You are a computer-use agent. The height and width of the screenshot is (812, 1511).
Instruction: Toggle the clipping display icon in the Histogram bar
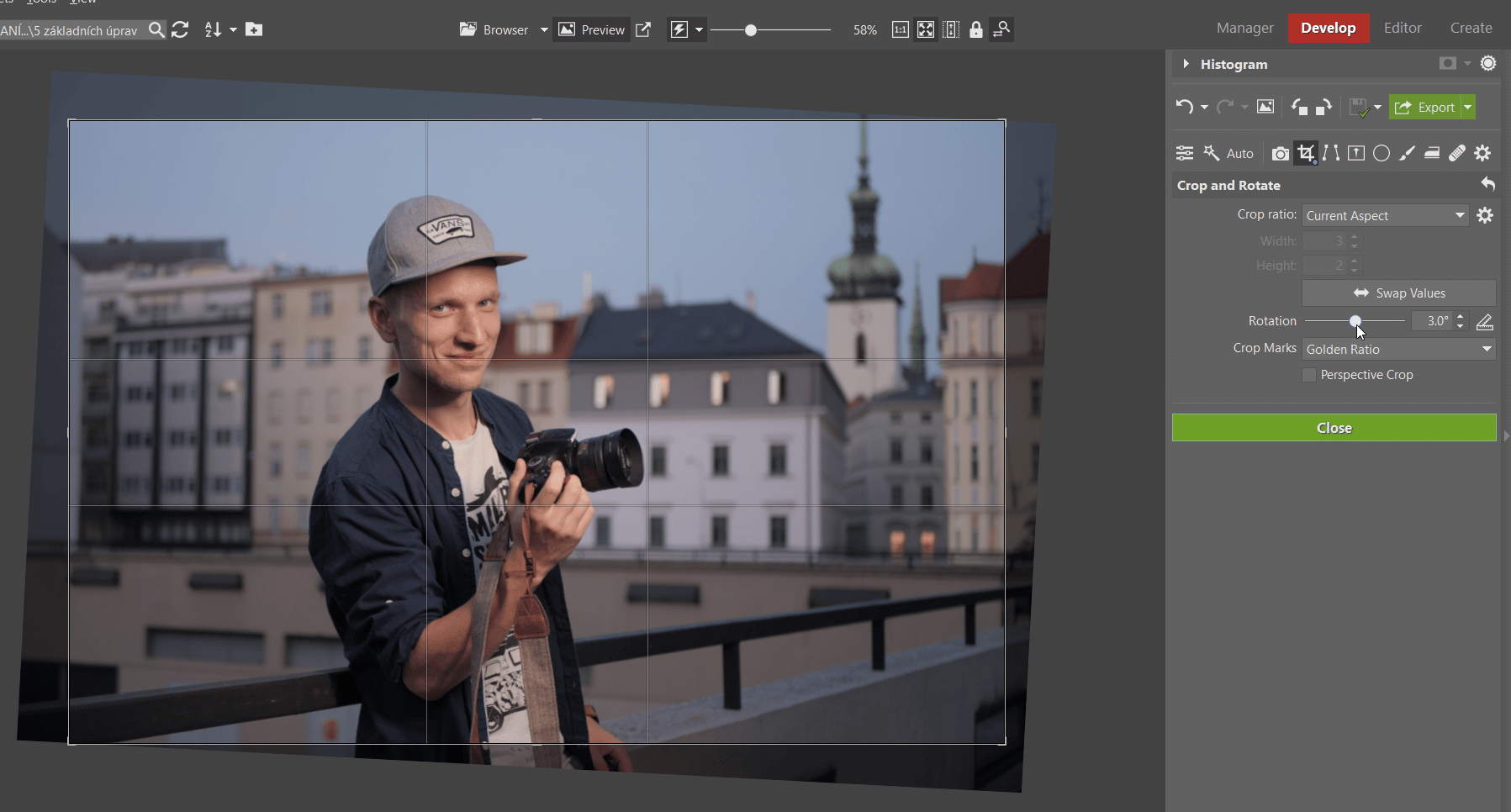pos(1447,63)
